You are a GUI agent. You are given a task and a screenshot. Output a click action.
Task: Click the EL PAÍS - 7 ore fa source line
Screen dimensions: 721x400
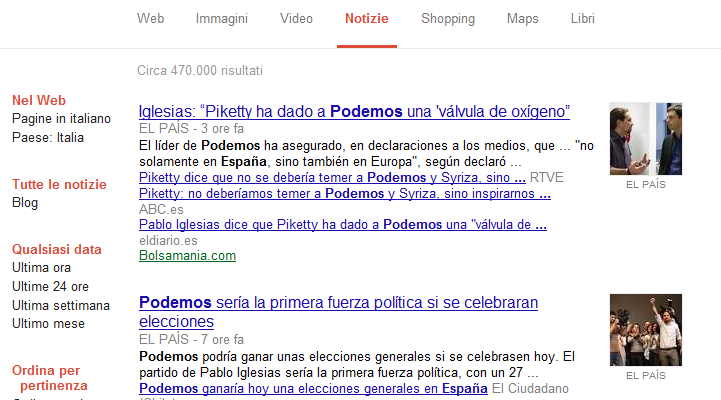click(191, 339)
